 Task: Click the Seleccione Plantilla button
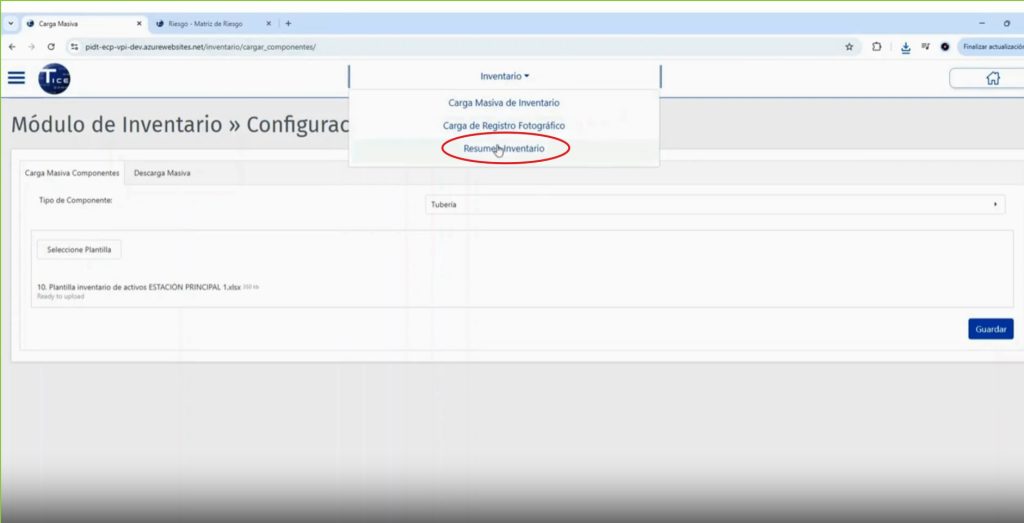(78, 249)
